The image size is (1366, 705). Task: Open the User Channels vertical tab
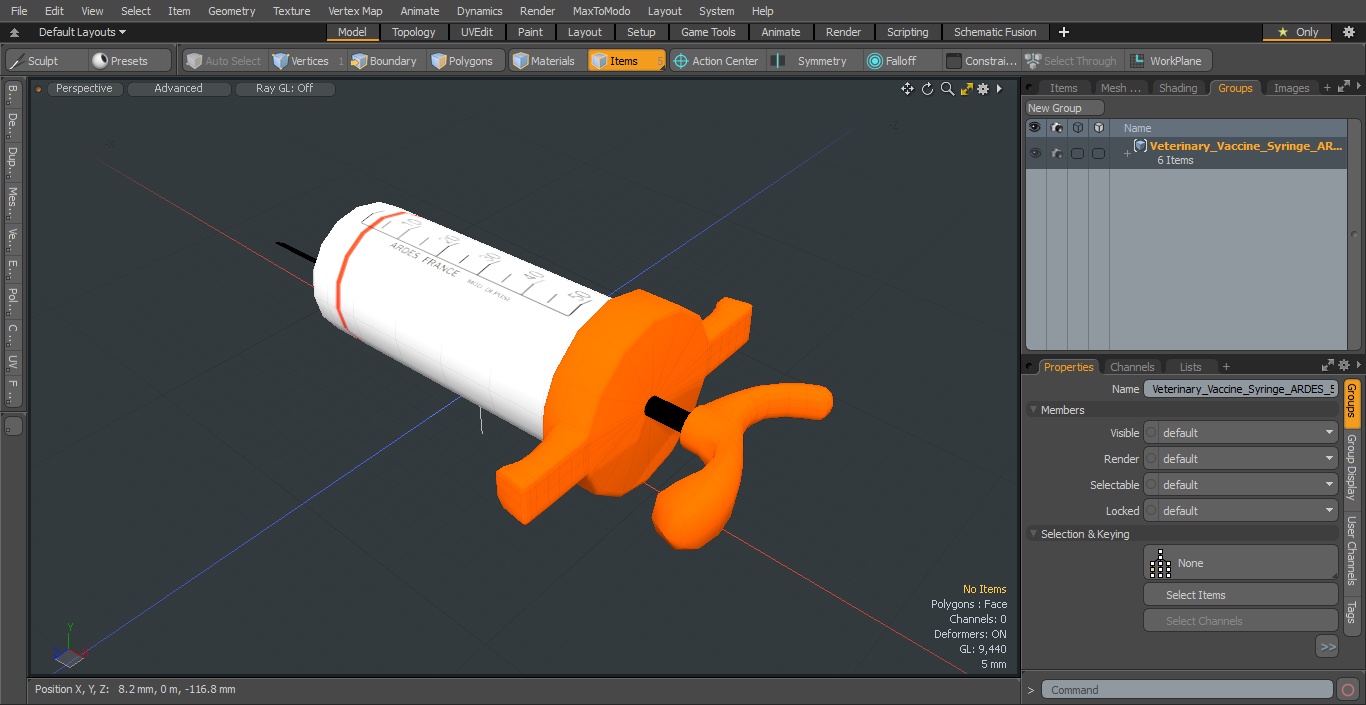[x=1351, y=551]
